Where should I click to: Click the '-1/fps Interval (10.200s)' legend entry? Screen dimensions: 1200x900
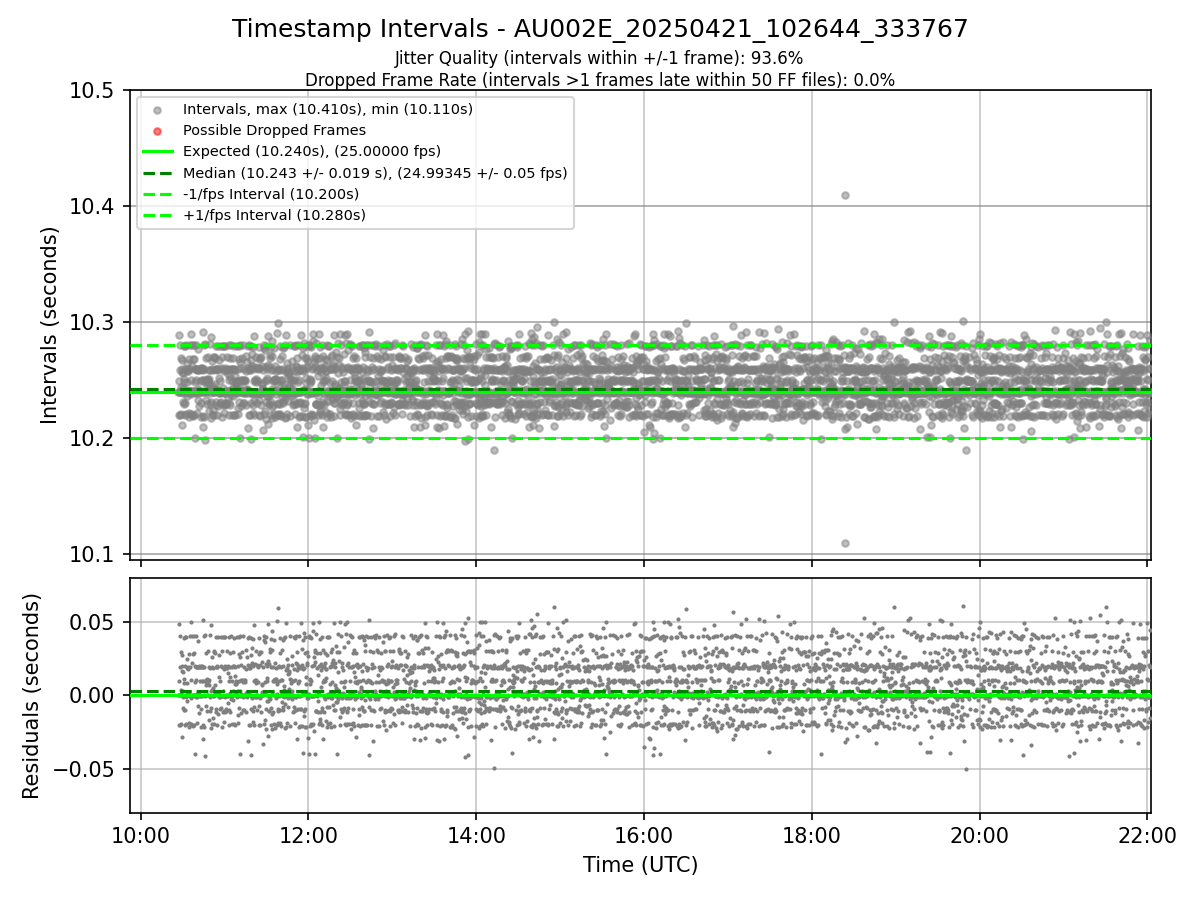coord(271,194)
